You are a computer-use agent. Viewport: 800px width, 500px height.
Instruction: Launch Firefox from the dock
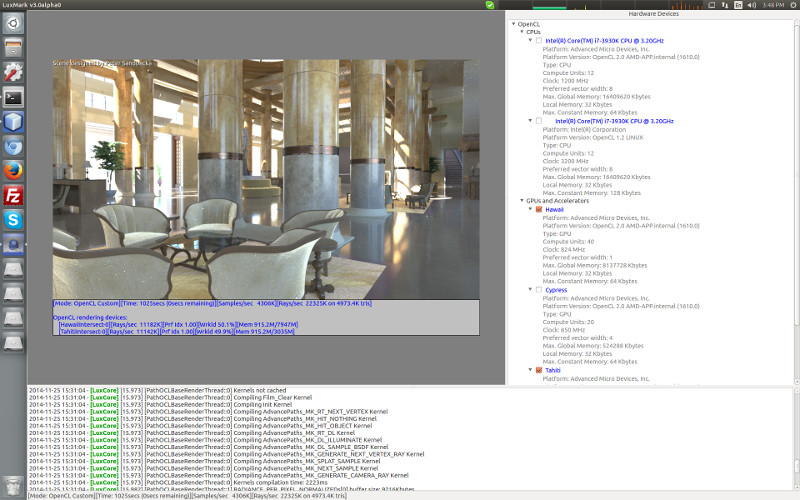click(13, 171)
